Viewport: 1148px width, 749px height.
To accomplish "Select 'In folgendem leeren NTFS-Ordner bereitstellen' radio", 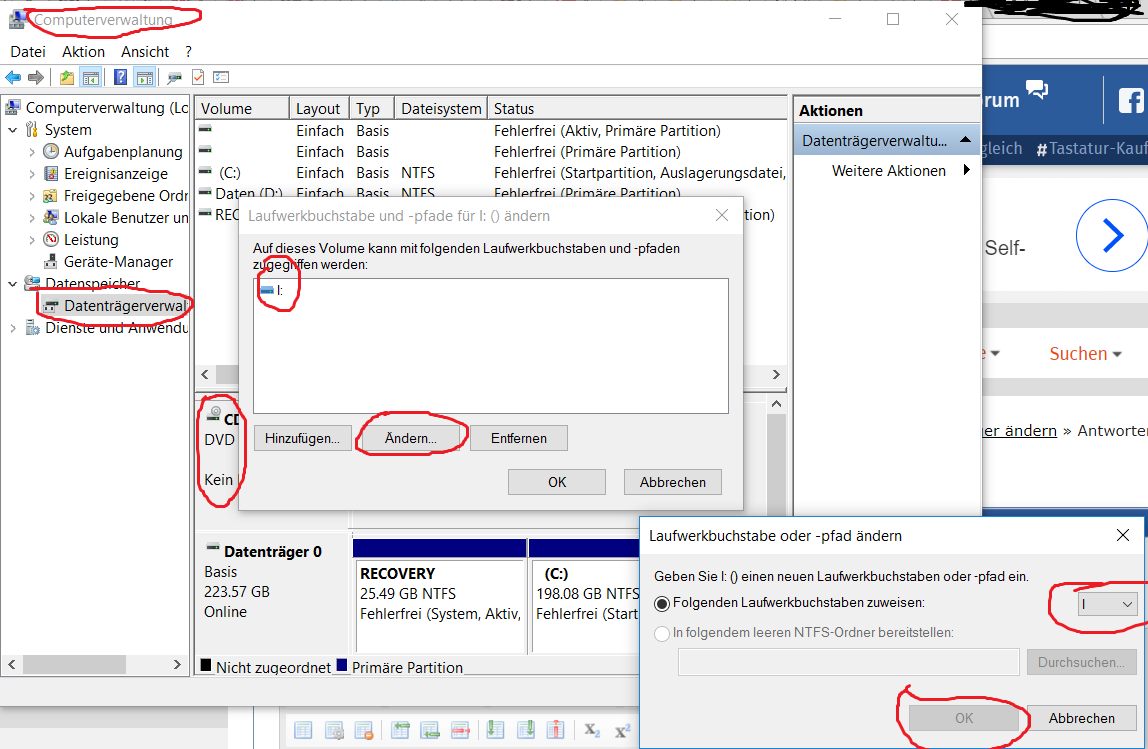I will pos(662,633).
